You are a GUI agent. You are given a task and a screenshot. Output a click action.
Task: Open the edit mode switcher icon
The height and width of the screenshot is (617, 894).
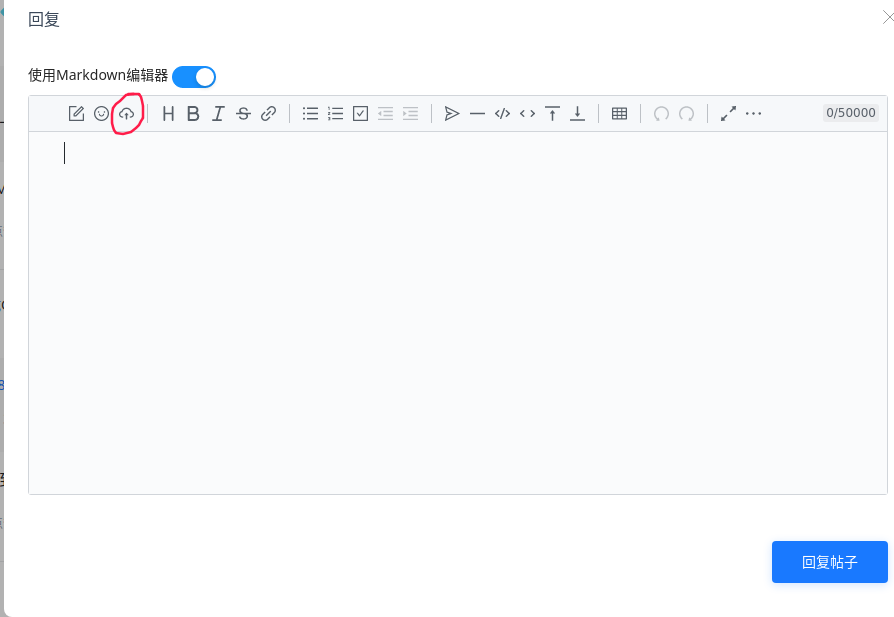point(76,113)
